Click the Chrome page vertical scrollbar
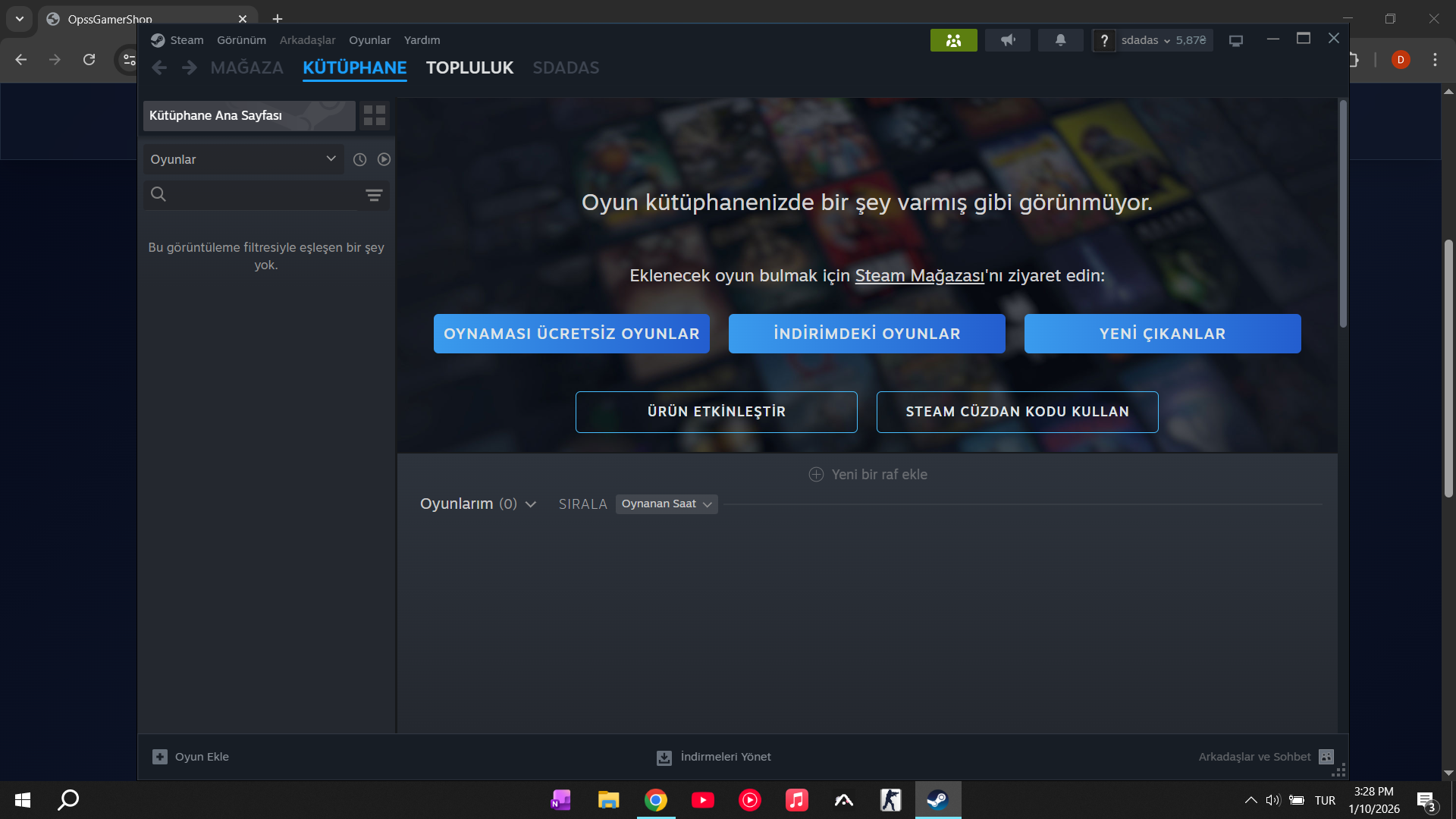Viewport: 1456px width, 819px height. click(1448, 369)
